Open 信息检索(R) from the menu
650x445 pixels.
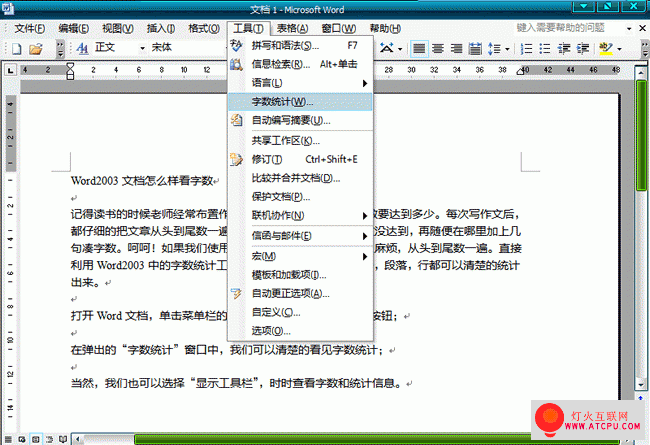point(301,64)
